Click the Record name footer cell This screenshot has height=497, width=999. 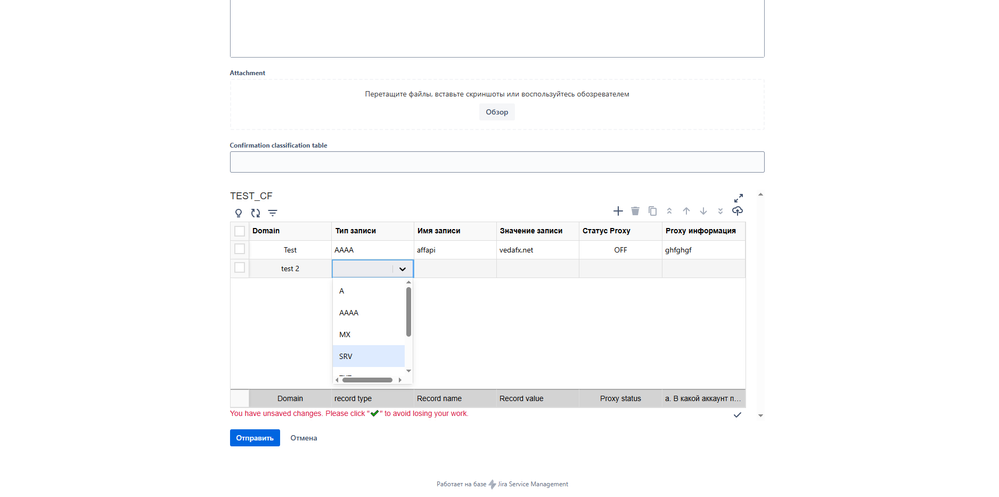(456, 398)
